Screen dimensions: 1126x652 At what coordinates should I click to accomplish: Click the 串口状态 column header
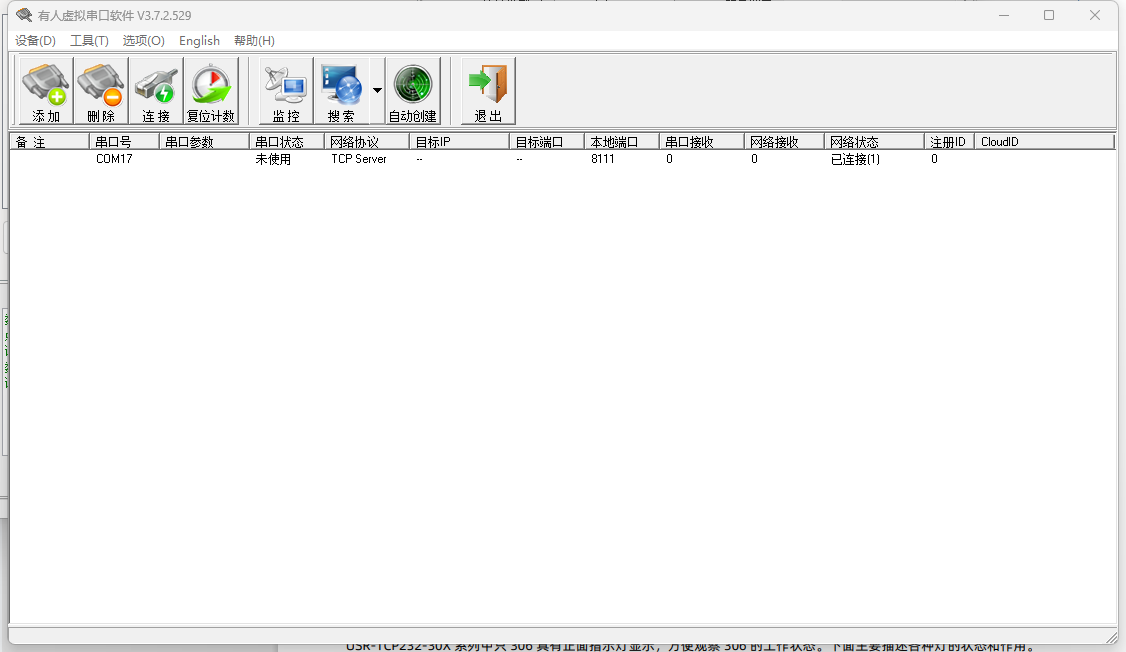(287, 142)
